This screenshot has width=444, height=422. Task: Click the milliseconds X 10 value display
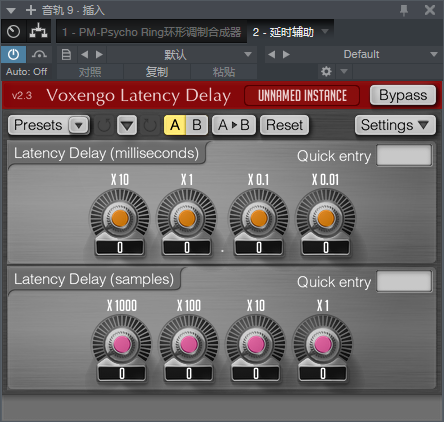(x=120, y=248)
